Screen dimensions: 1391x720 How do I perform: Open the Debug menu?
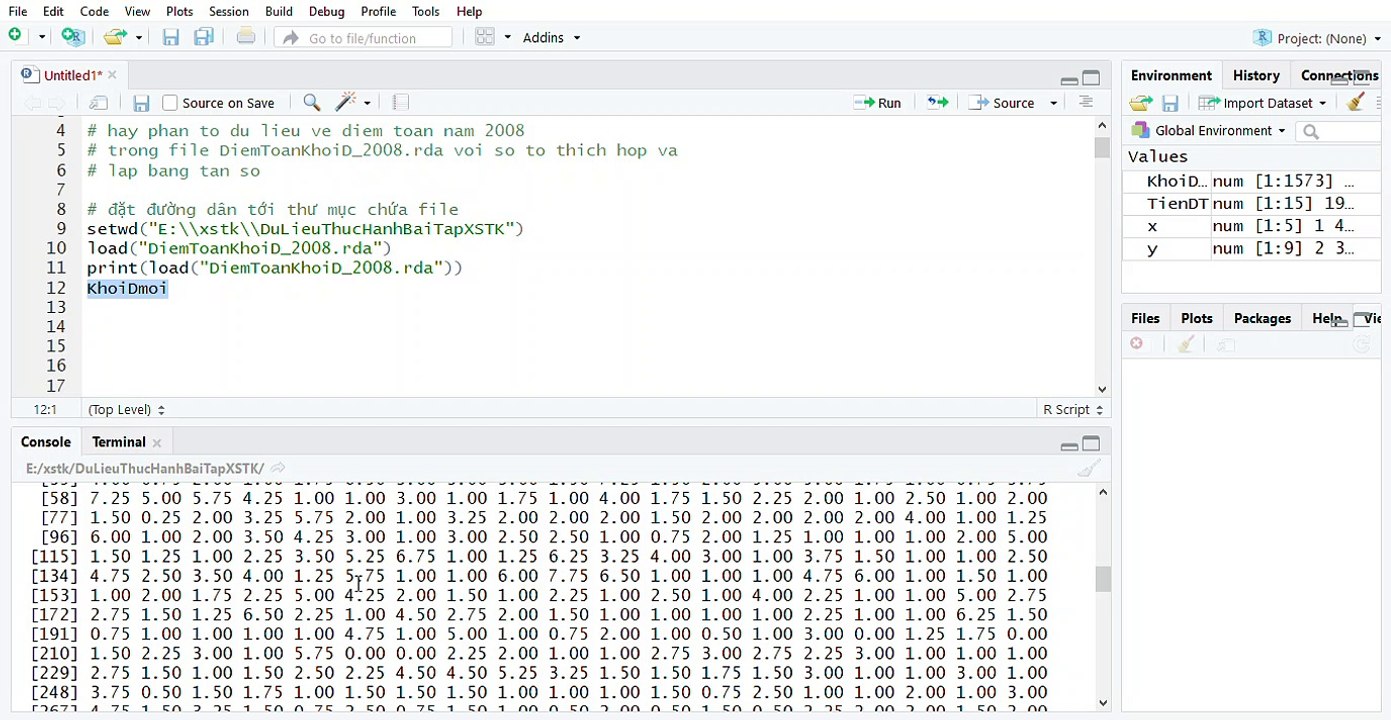click(327, 12)
